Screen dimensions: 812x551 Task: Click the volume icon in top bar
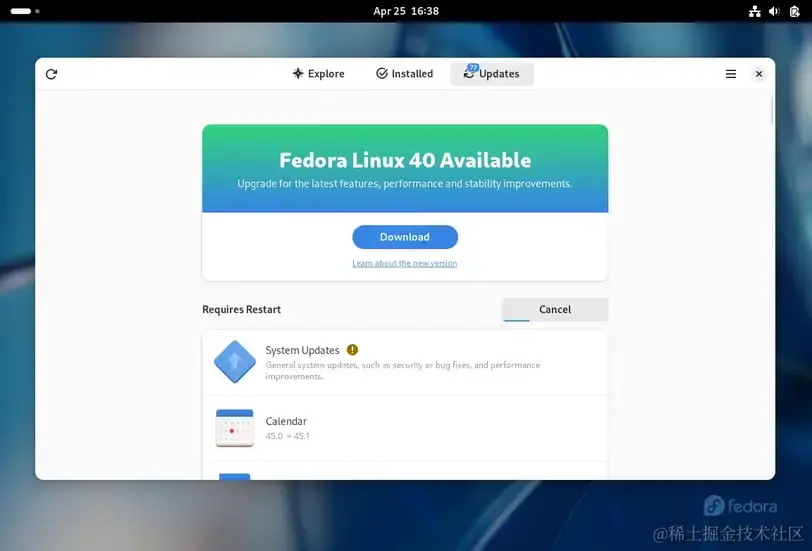point(774,11)
